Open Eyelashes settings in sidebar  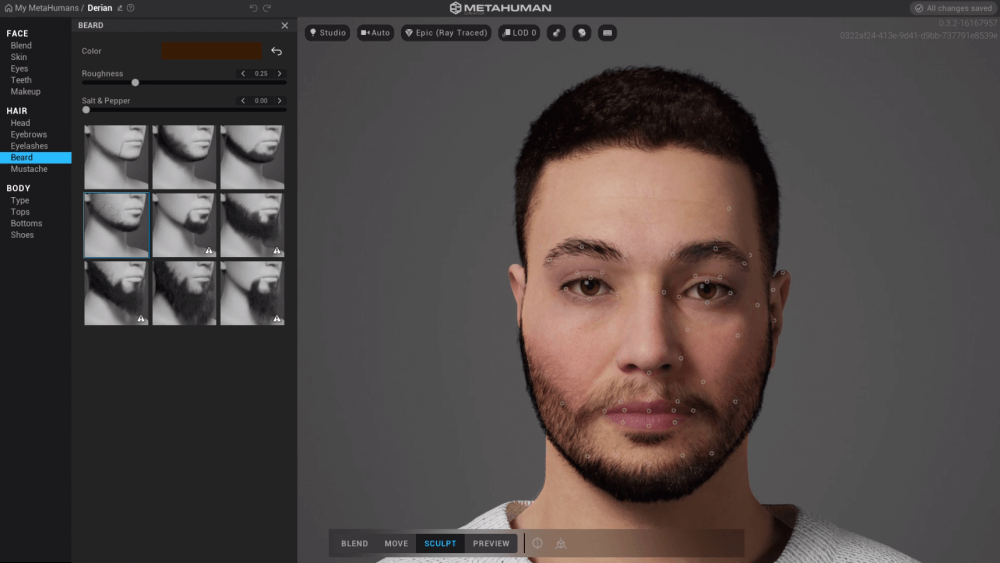click(x=29, y=145)
